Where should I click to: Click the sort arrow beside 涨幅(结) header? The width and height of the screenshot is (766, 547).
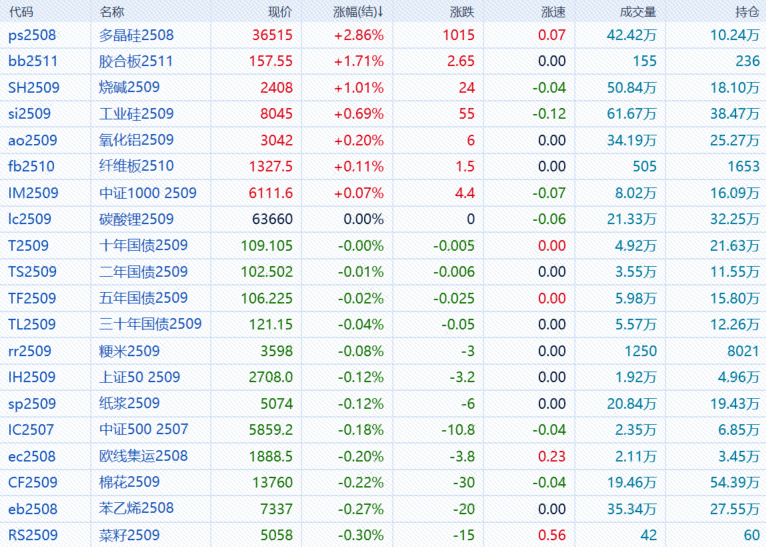coord(381,12)
